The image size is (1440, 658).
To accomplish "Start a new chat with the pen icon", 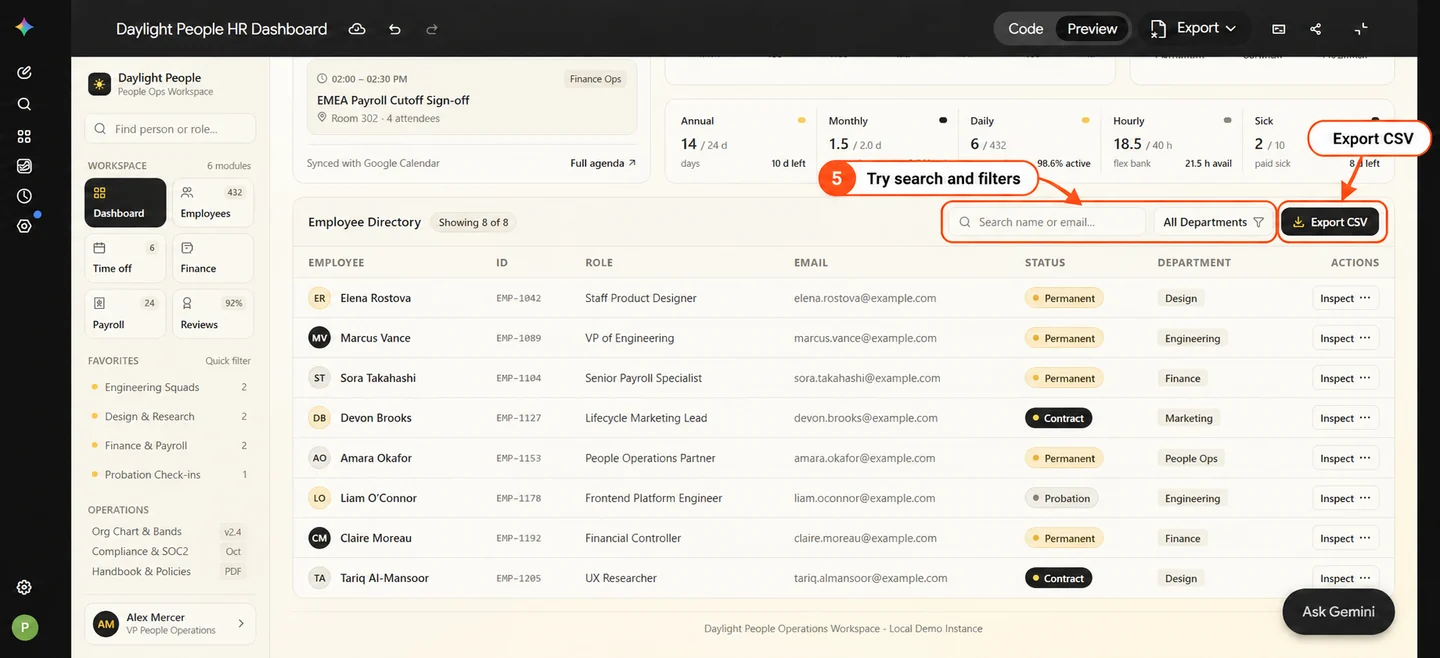I will [x=24, y=72].
